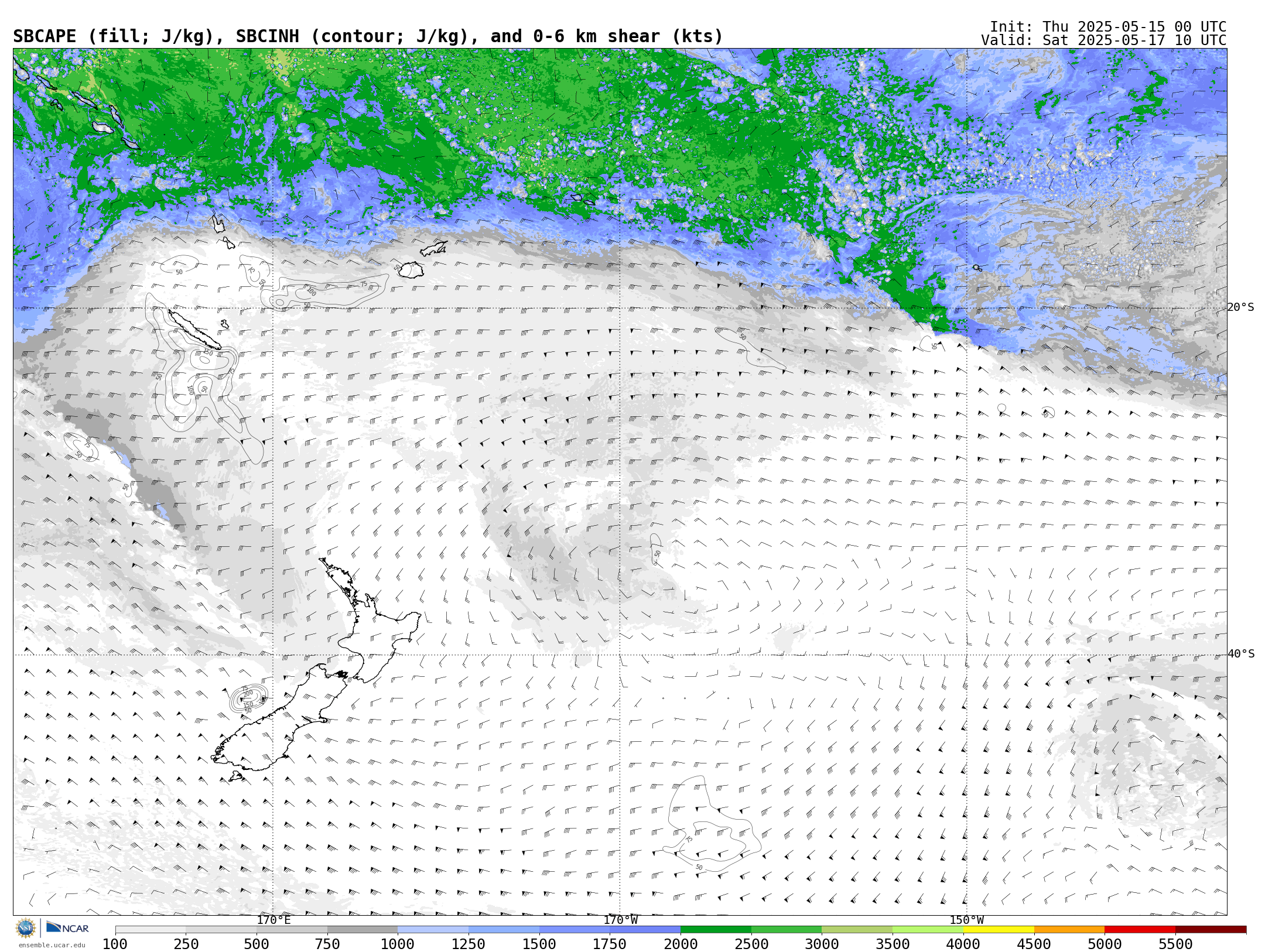Click the Valid: Sat 2025-05-17 10 UTC text
Screen dimensions: 1265x952
1103,40
